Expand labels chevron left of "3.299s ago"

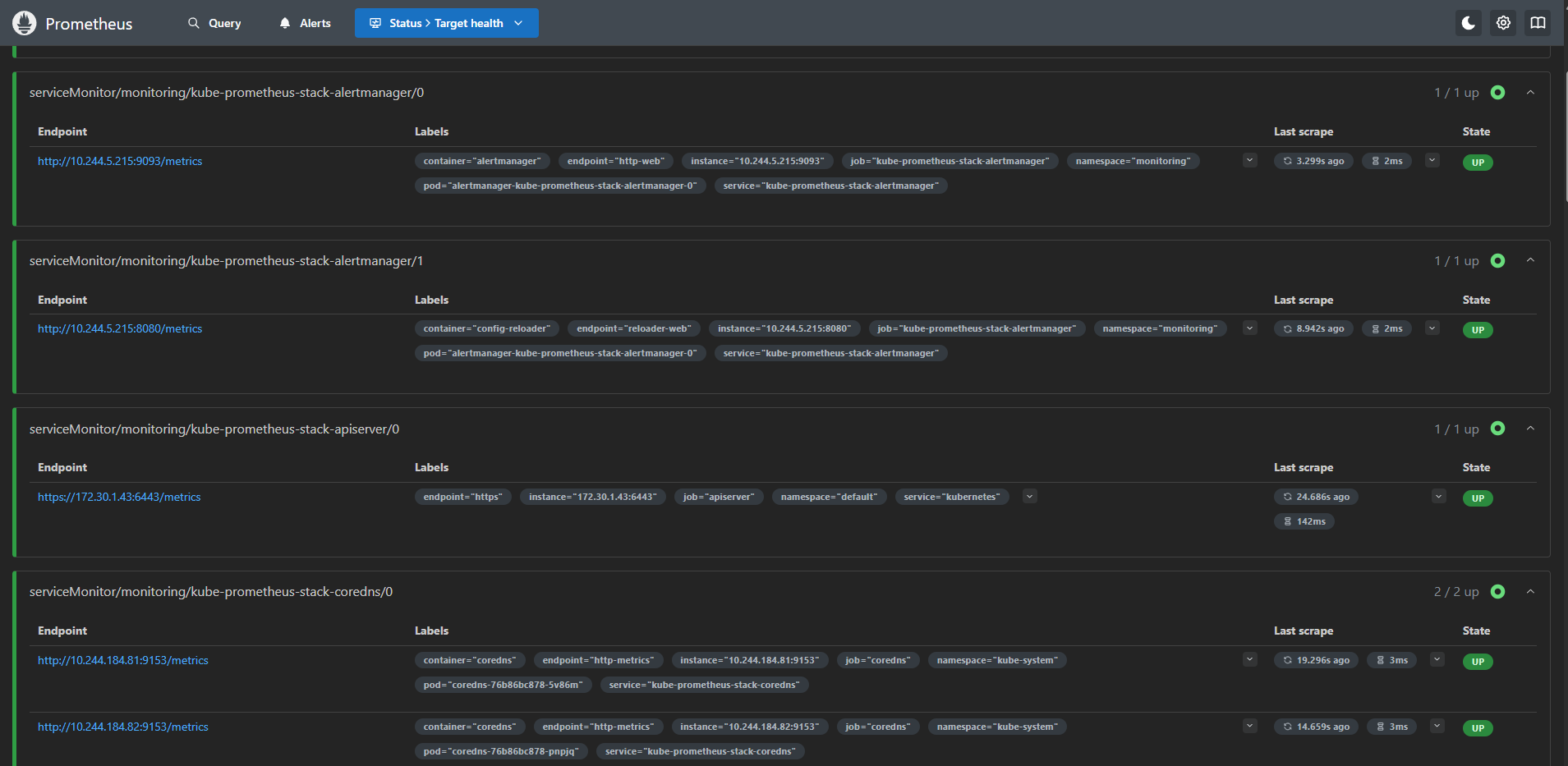1250,161
